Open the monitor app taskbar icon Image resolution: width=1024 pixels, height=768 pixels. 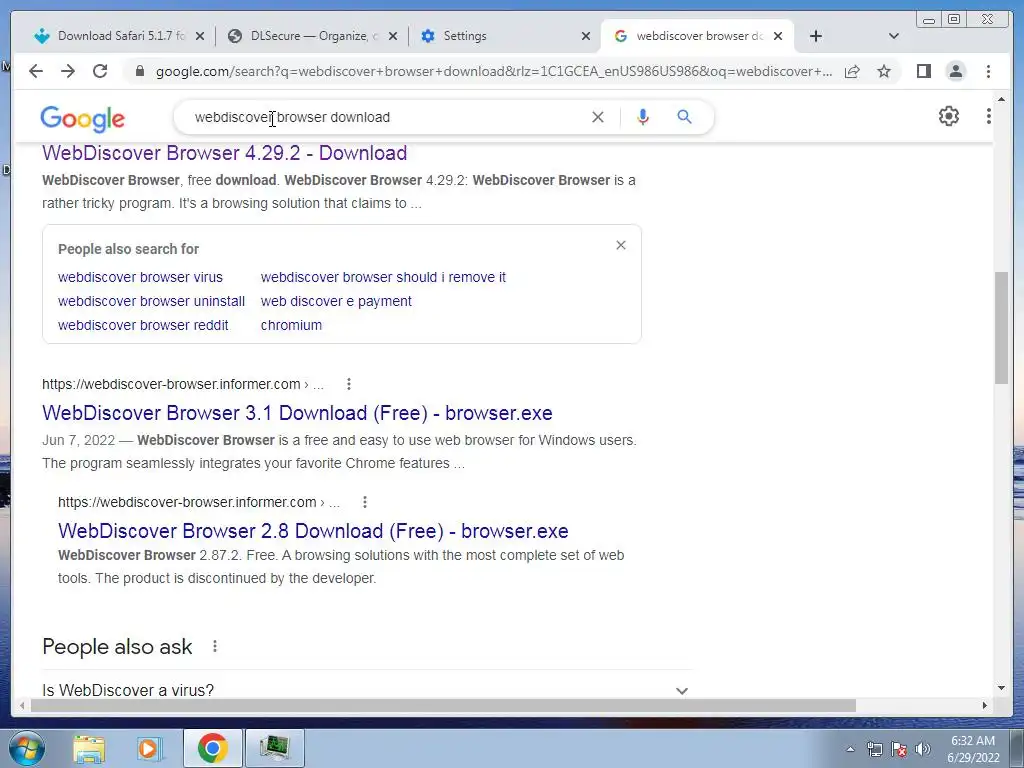click(x=275, y=748)
